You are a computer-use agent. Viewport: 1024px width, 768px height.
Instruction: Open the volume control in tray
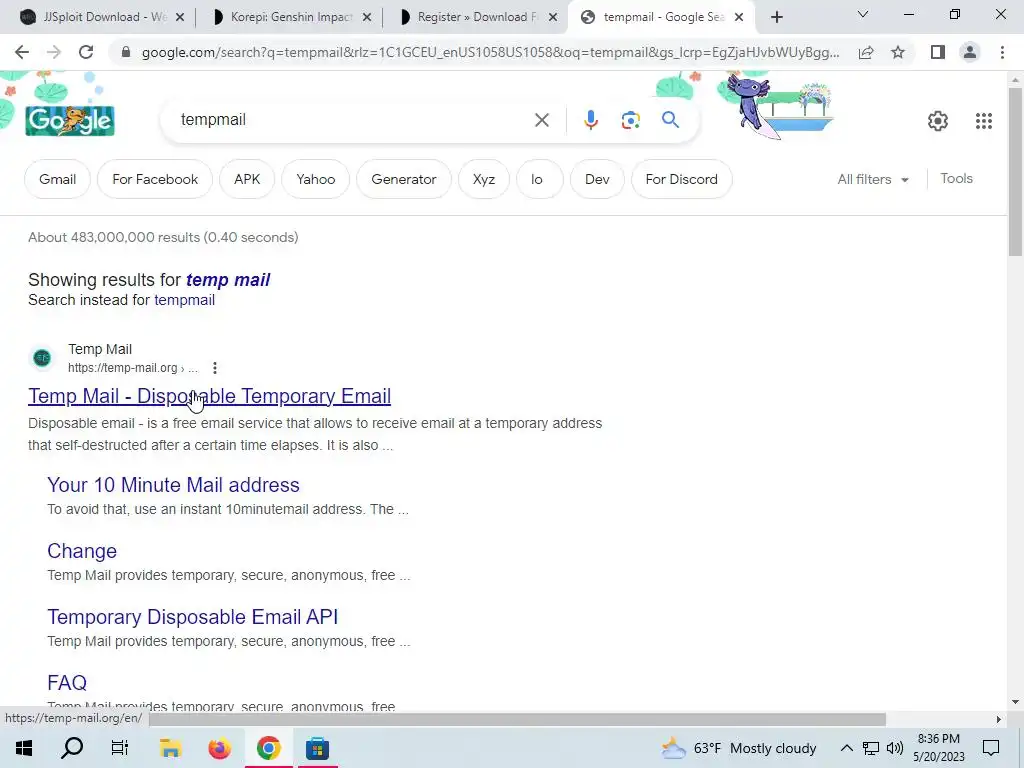pyautogui.click(x=895, y=748)
